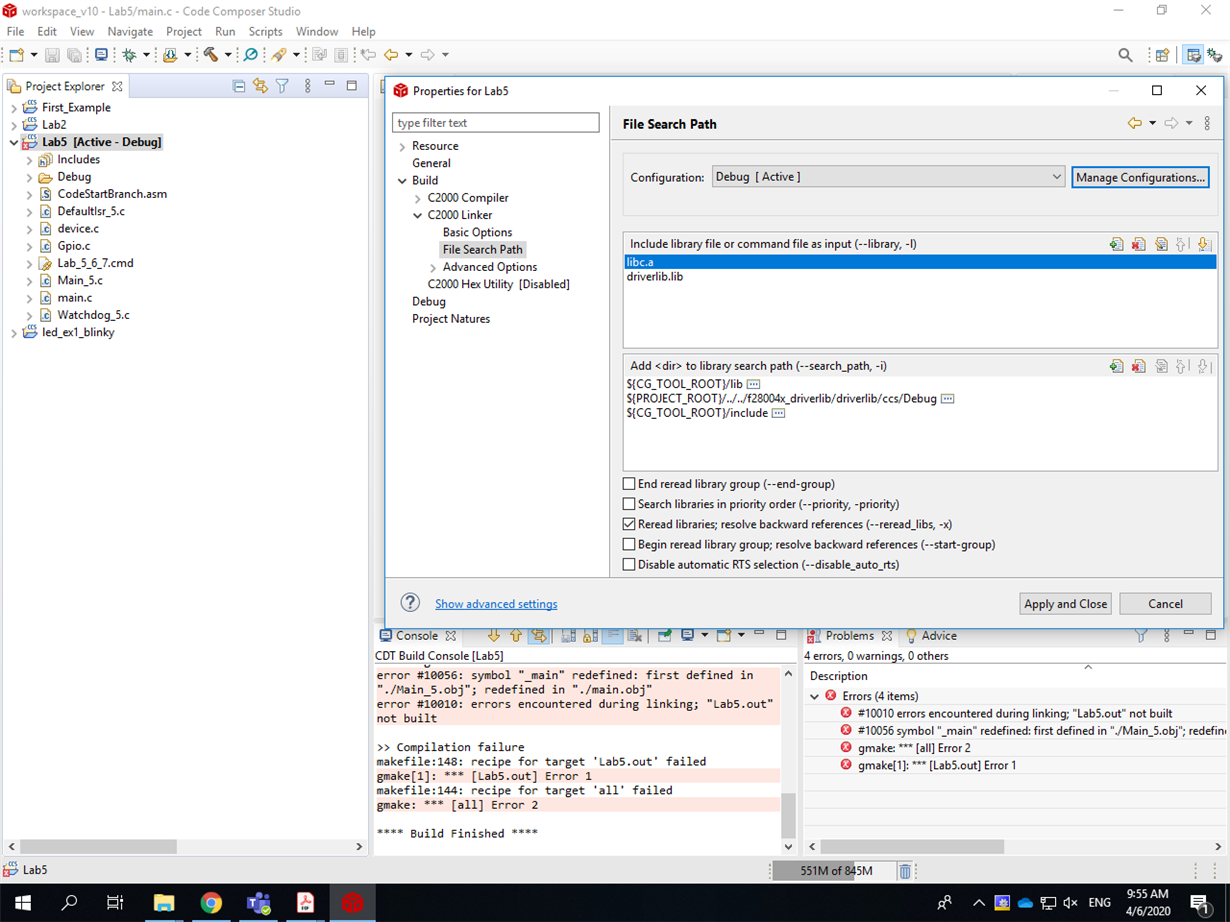Click Project Explorer horizontal scrollbar
Viewport: 1230px width, 922px height.
(98, 846)
